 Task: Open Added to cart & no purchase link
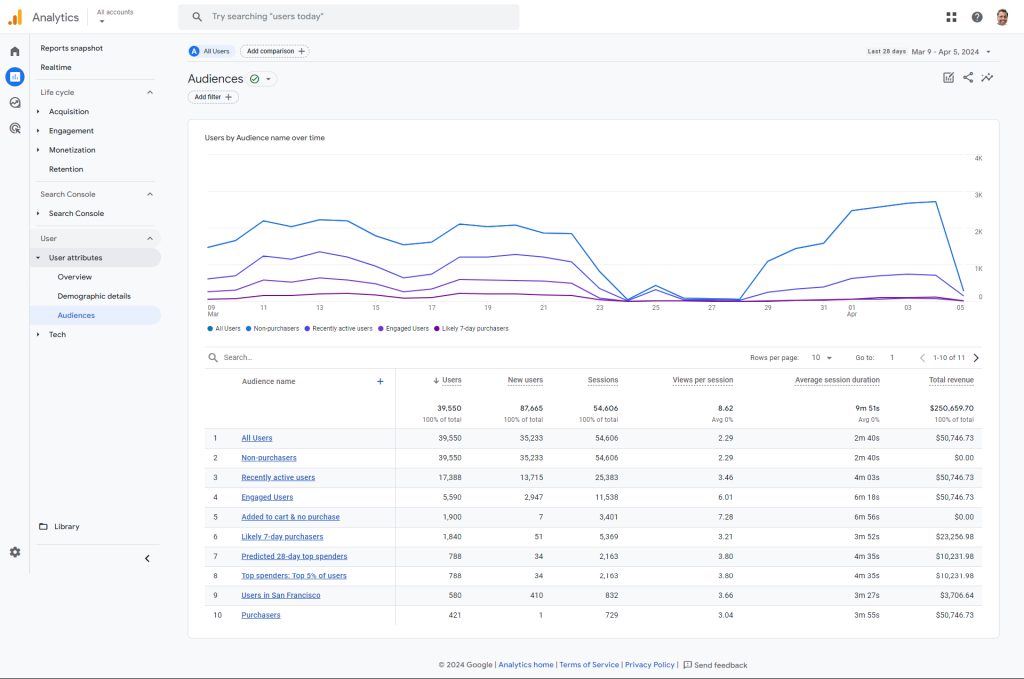[x=291, y=517]
